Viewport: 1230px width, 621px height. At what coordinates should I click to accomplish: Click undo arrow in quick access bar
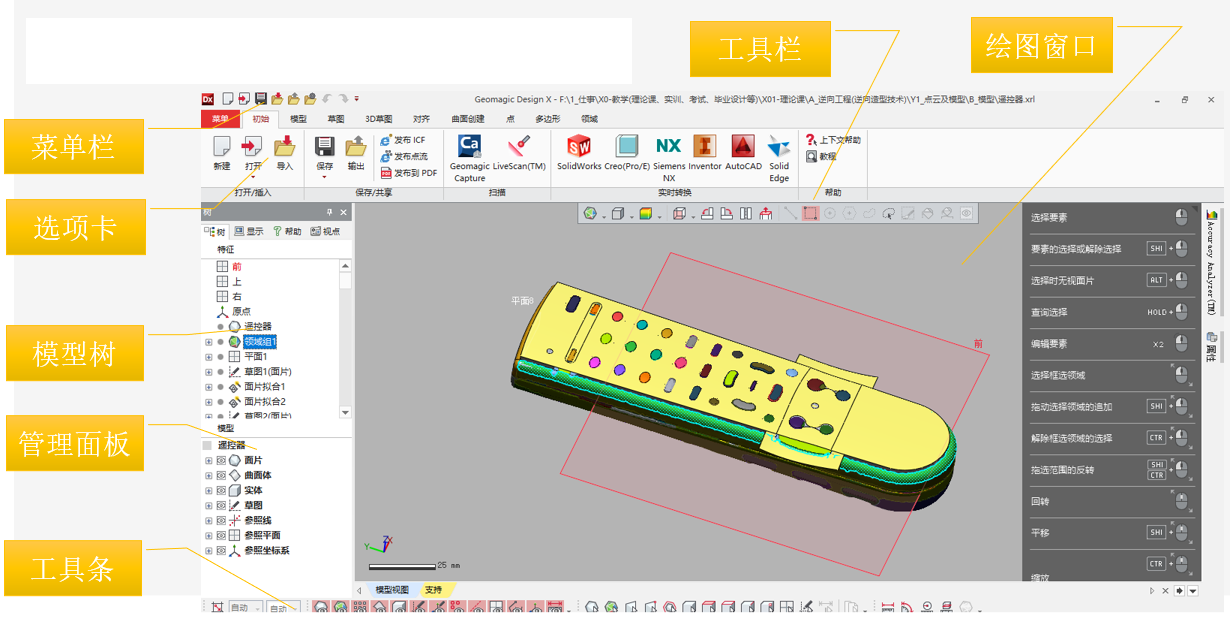click(x=327, y=99)
